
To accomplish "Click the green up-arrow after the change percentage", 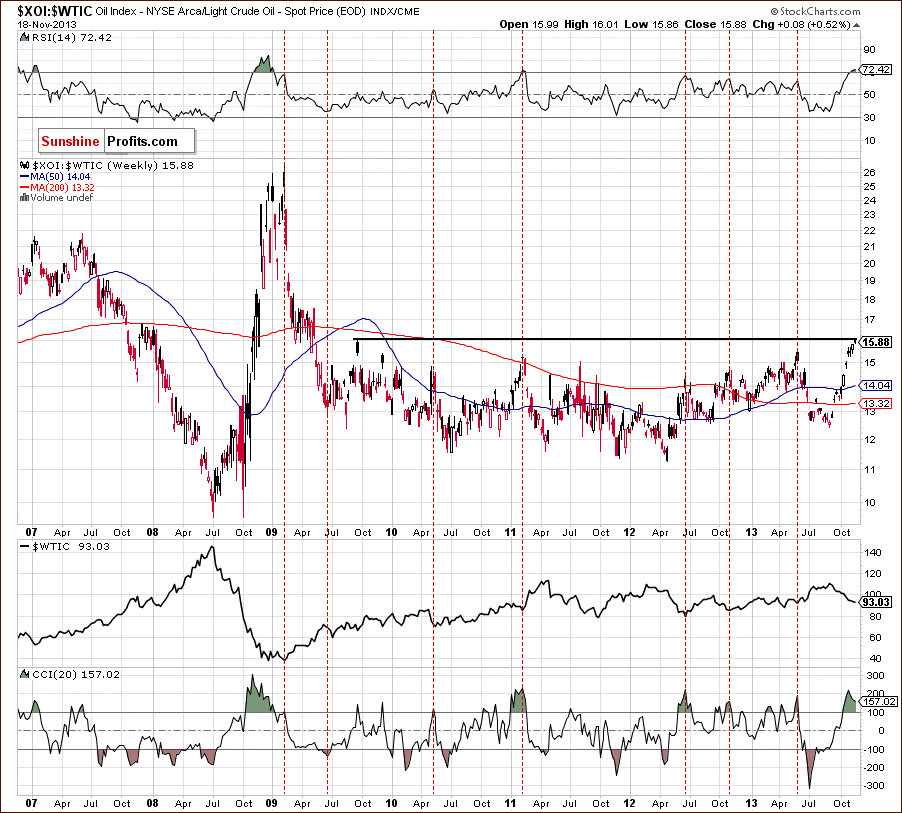I will (857, 25).
